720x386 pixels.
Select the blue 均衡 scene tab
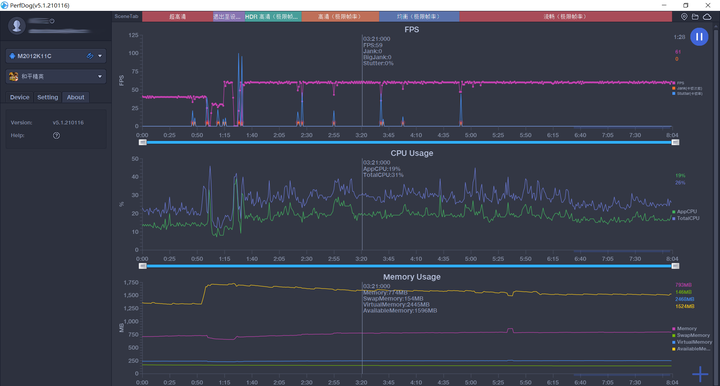click(x=419, y=17)
